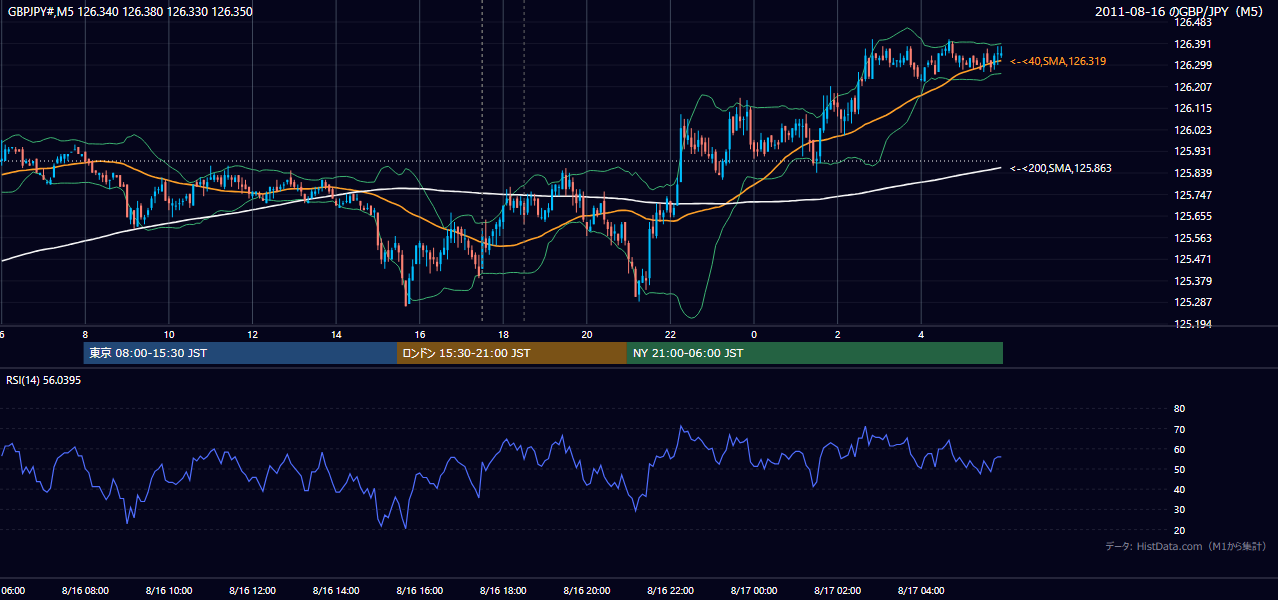Click hour label 10 under the price chart
This screenshot has height=600, width=1278.
[169, 335]
